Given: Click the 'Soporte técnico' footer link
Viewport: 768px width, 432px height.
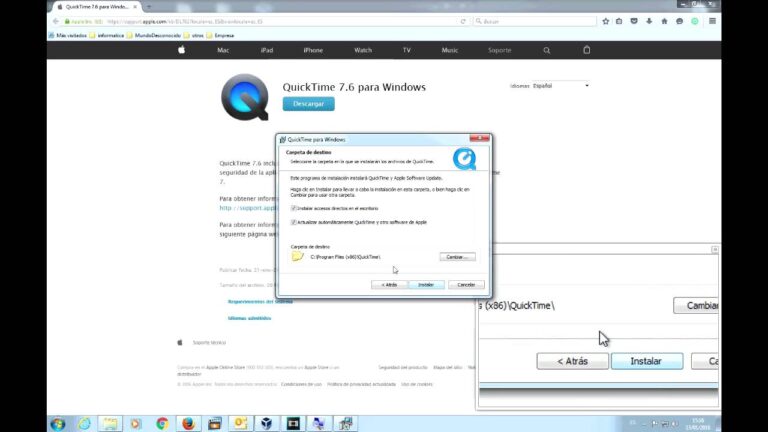Looking at the screenshot, I should click(209, 342).
